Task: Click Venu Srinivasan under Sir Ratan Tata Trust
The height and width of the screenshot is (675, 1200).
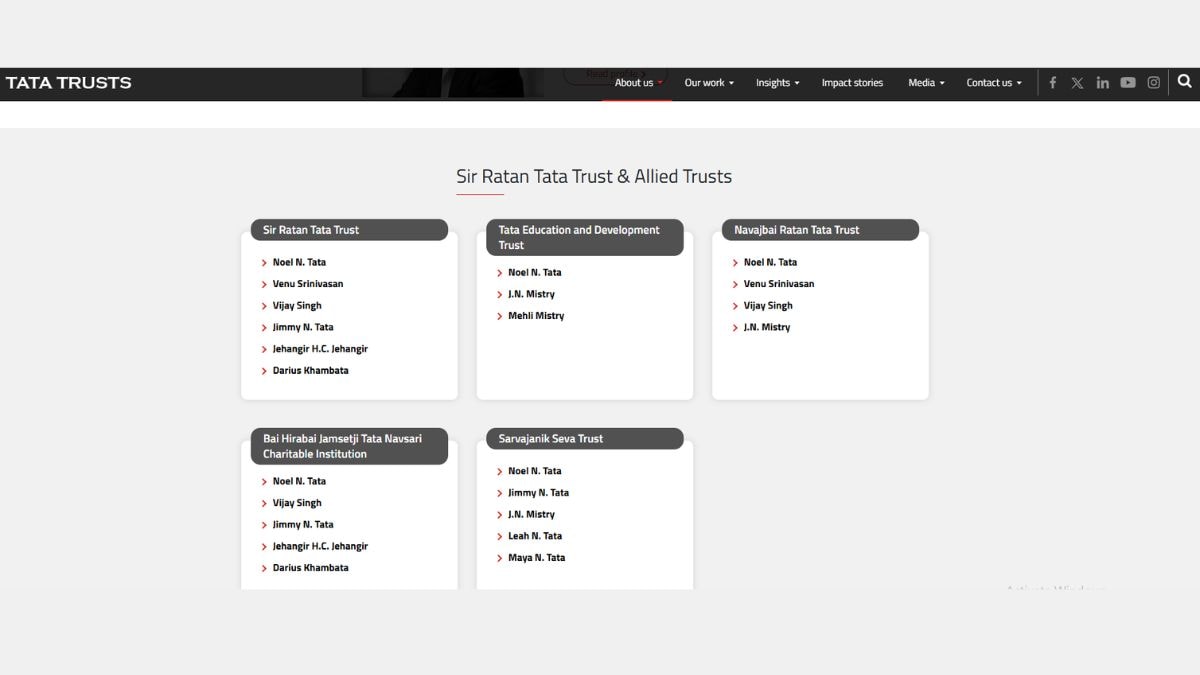Action: pyautogui.click(x=308, y=284)
